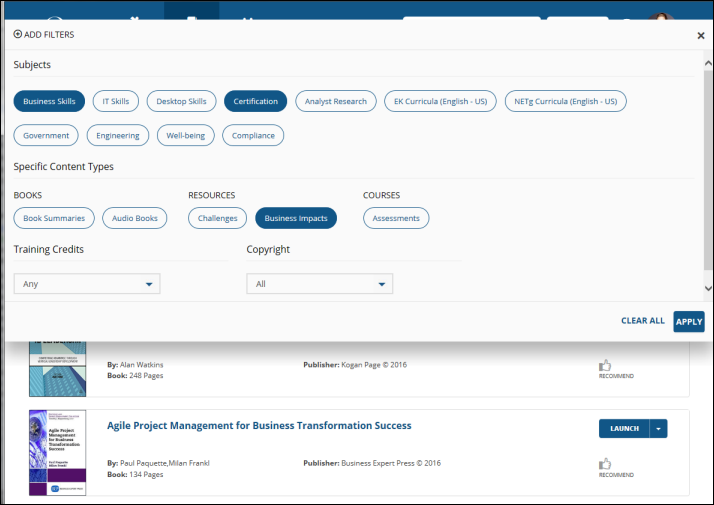Select the Desktop Skills filter chip

(x=181, y=101)
